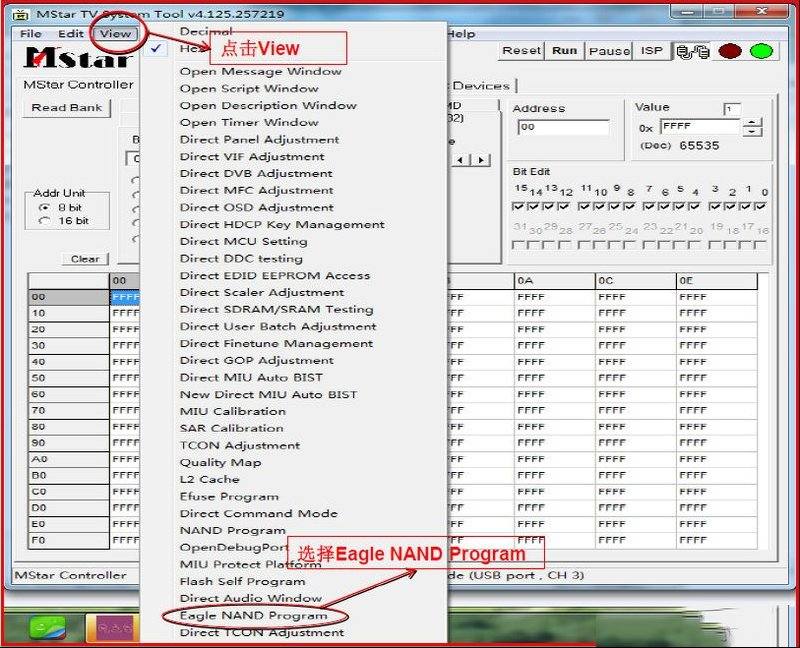Screen dimensions: 800x648
Task: Click the Read Bank button
Action: (67, 108)
